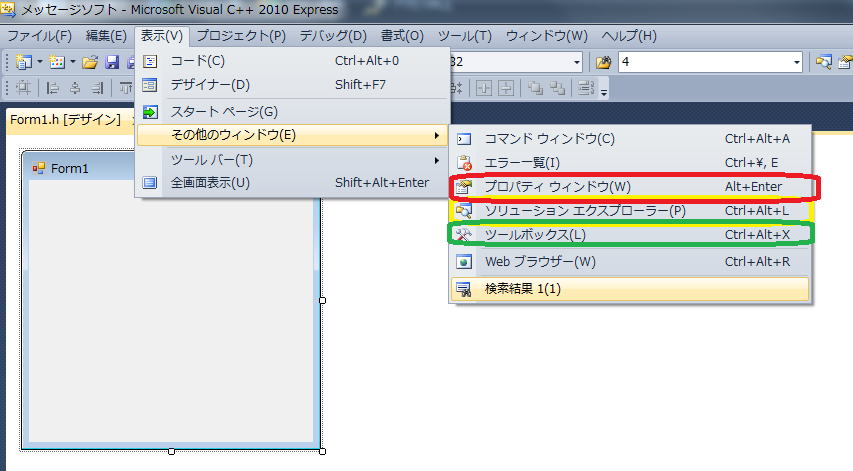The height and width of the screenshot is (471, 853).
Task: Click the Bring to Front icon
Action: pos(535,88)
